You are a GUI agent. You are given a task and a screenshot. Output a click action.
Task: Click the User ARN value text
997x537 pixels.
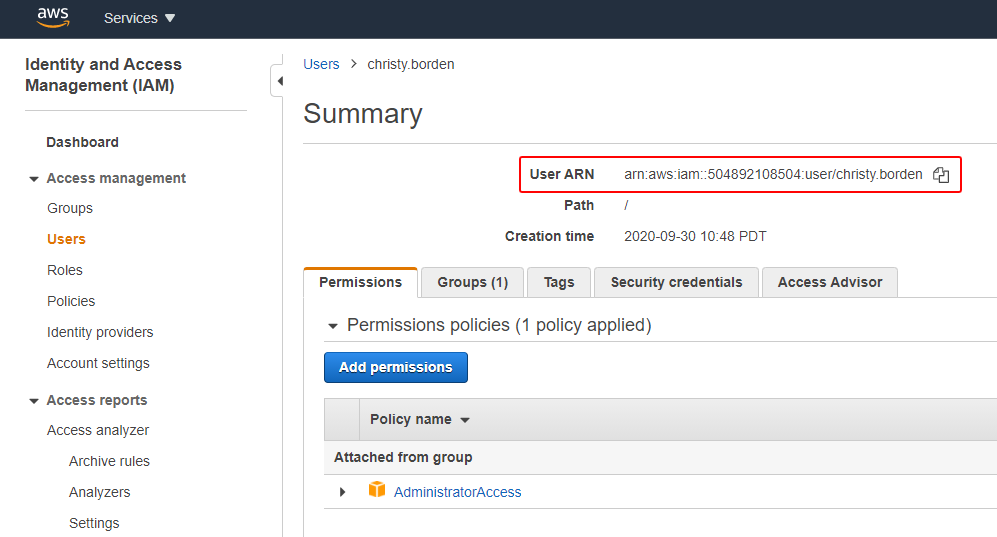773,175
